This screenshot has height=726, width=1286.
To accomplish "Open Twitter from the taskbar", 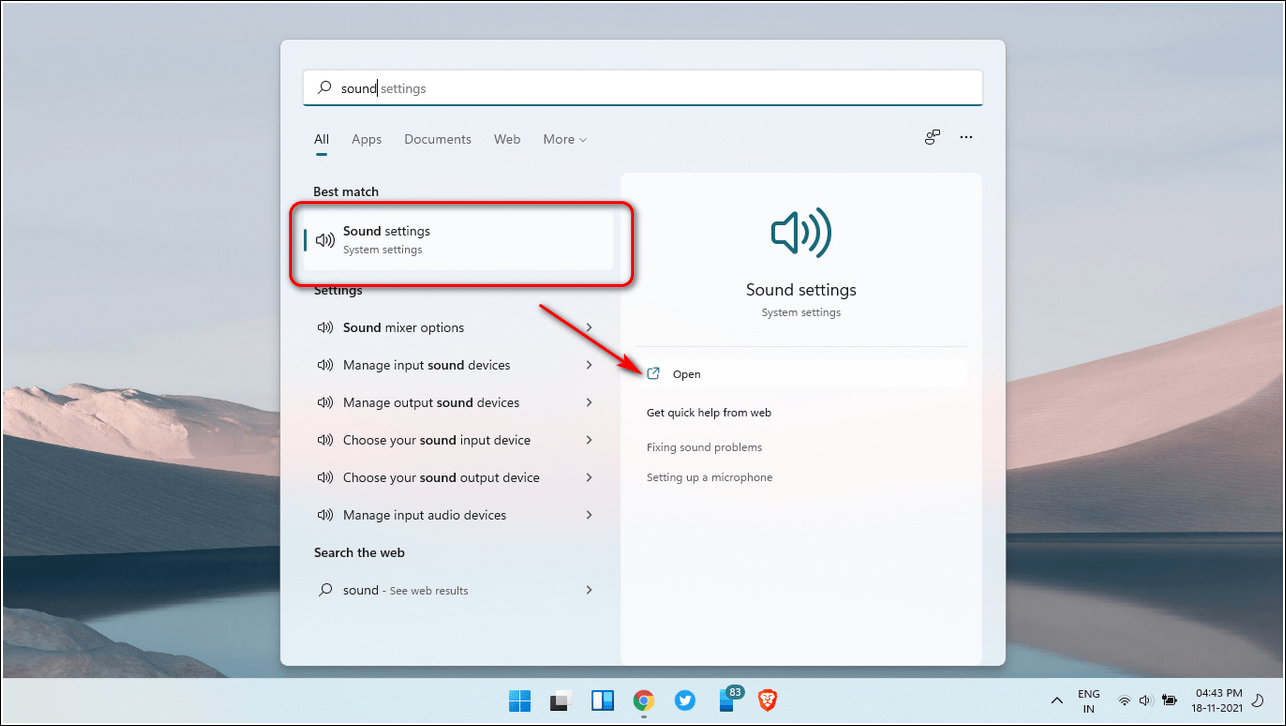I will click(685, 700).
